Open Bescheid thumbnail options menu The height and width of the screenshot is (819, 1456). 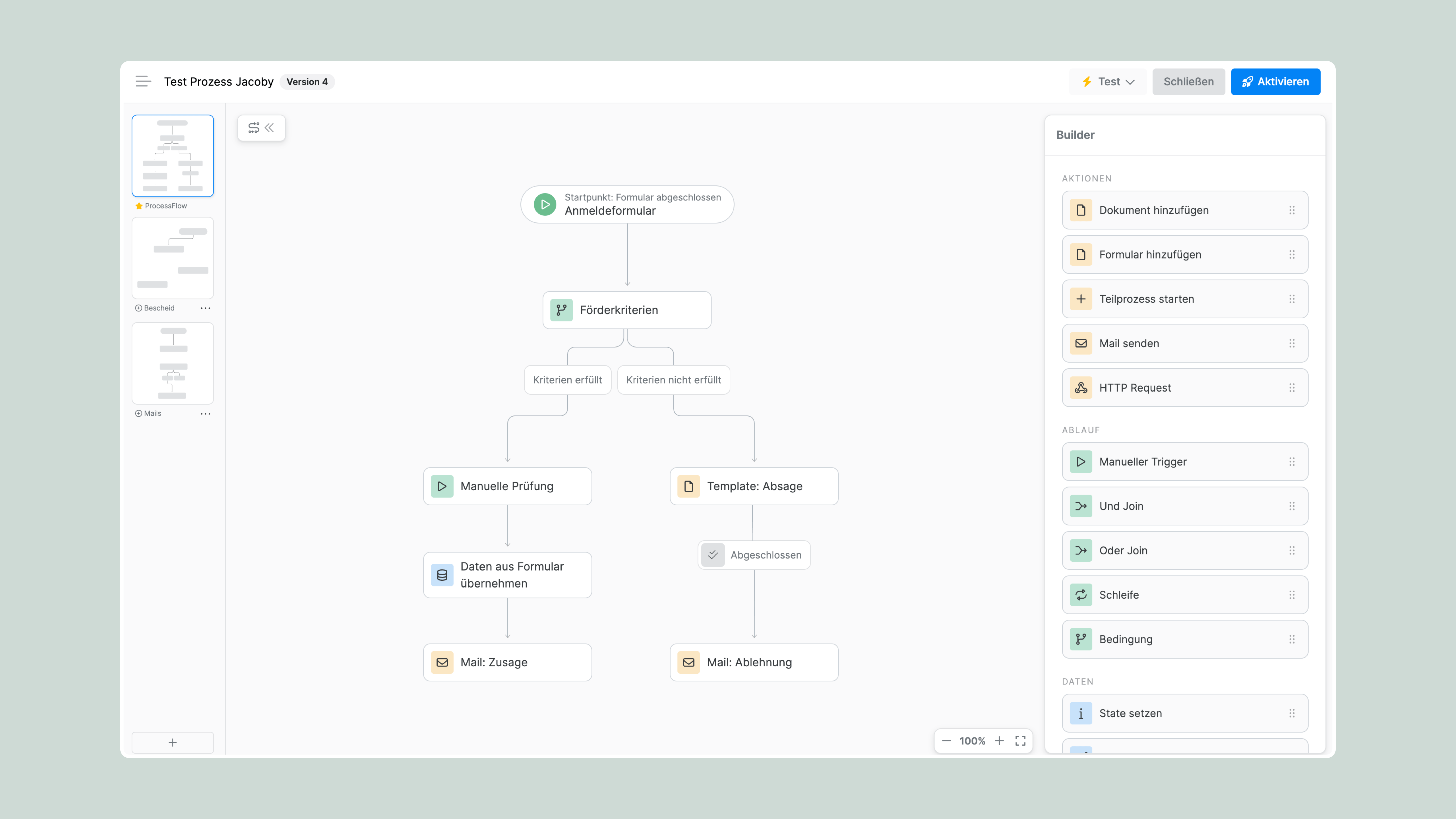click(205, 308)
